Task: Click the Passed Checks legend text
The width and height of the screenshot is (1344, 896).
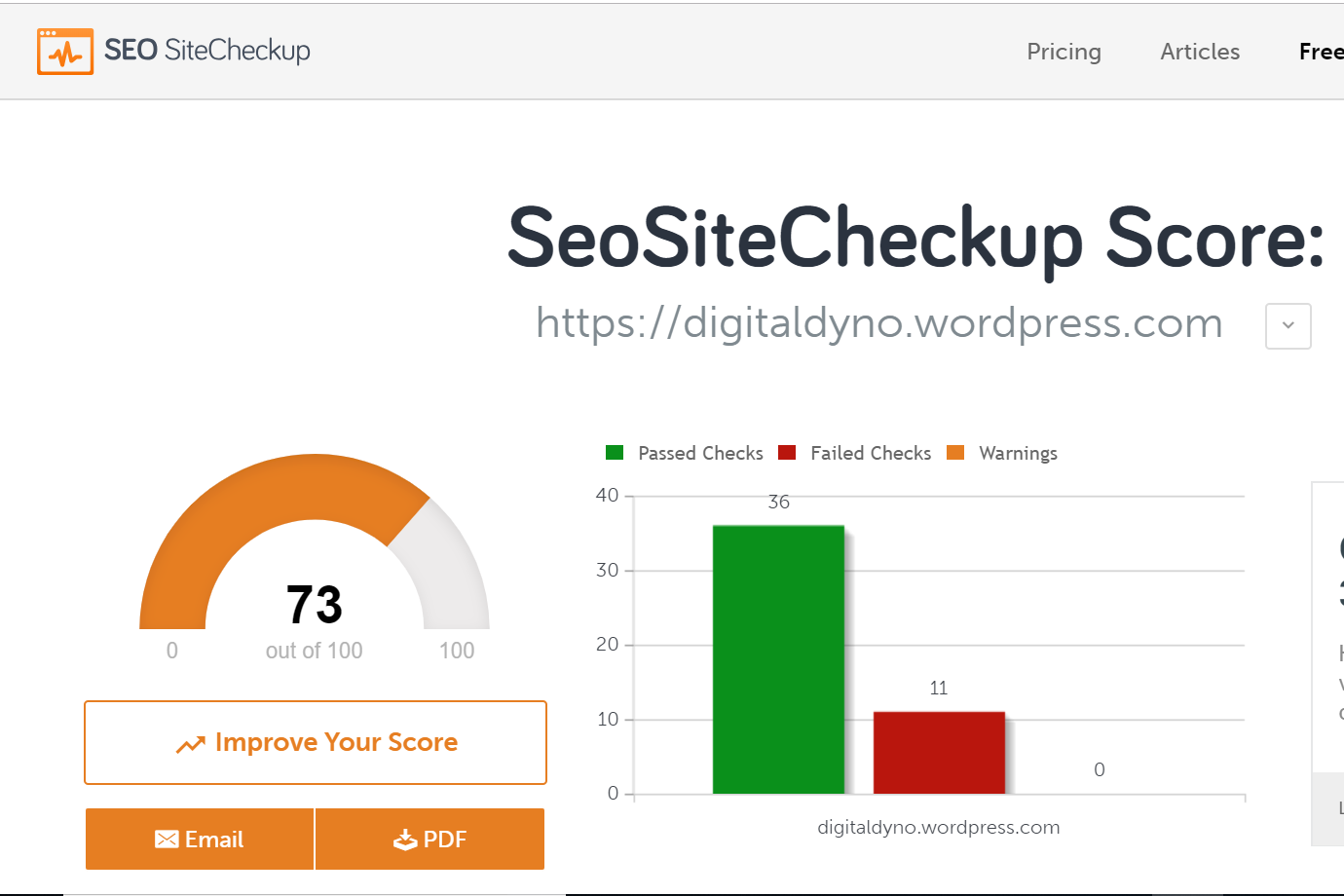Action: point(700,453)
